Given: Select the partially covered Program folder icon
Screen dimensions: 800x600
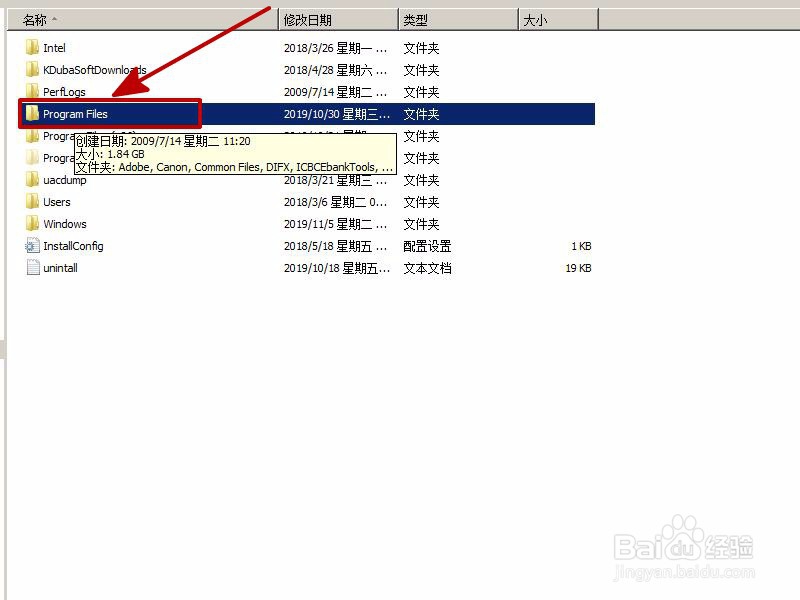Looking at the screenshot, I should tap(33, 136).
